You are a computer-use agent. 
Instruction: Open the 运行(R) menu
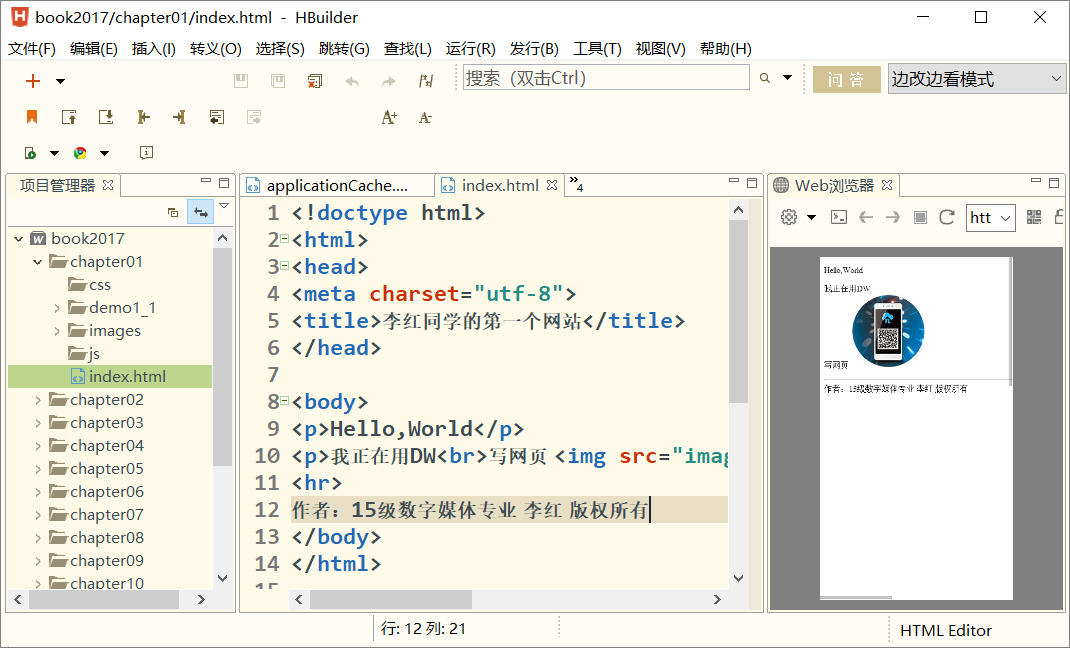click(470, 48)
